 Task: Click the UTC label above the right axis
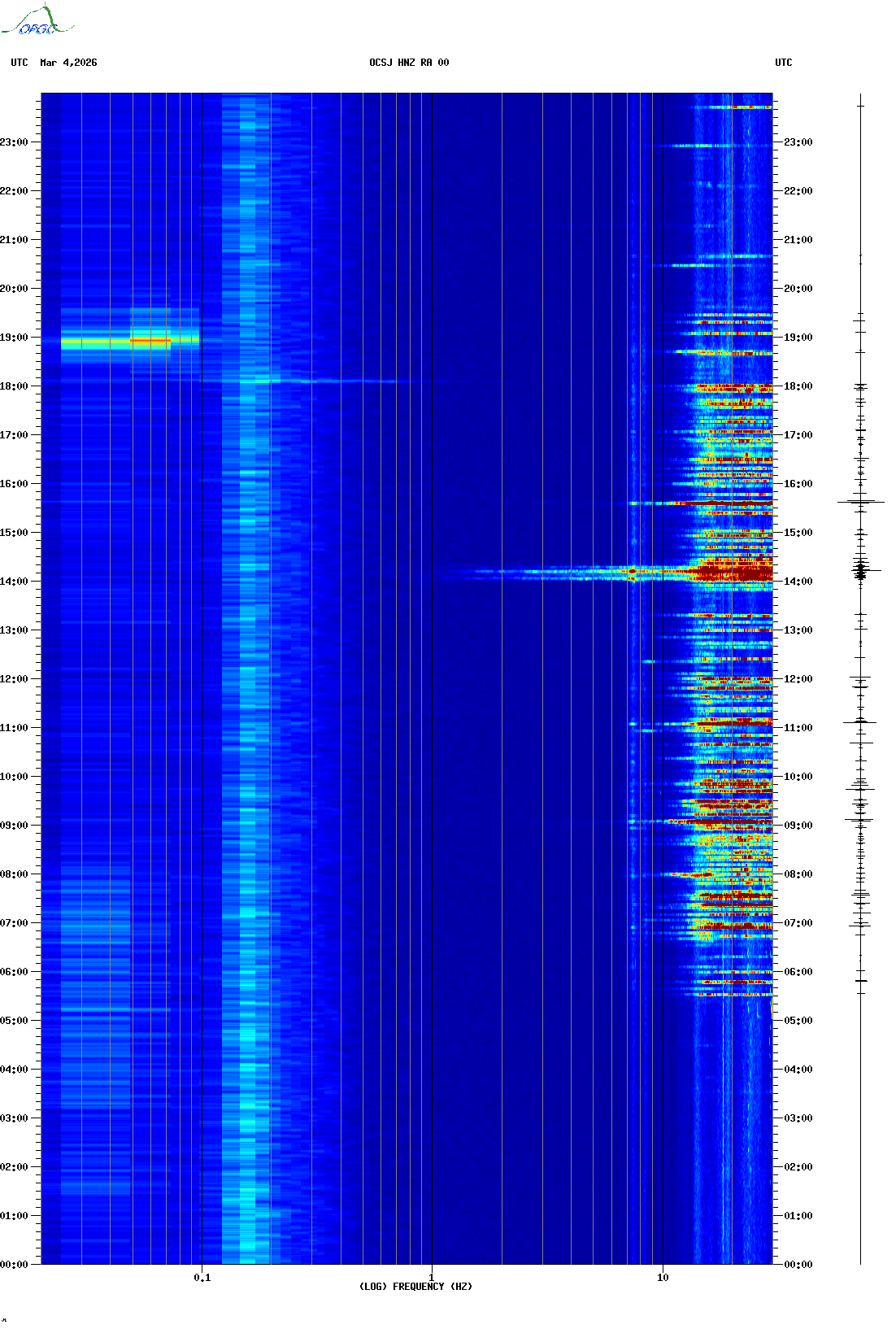coord(784,63)
